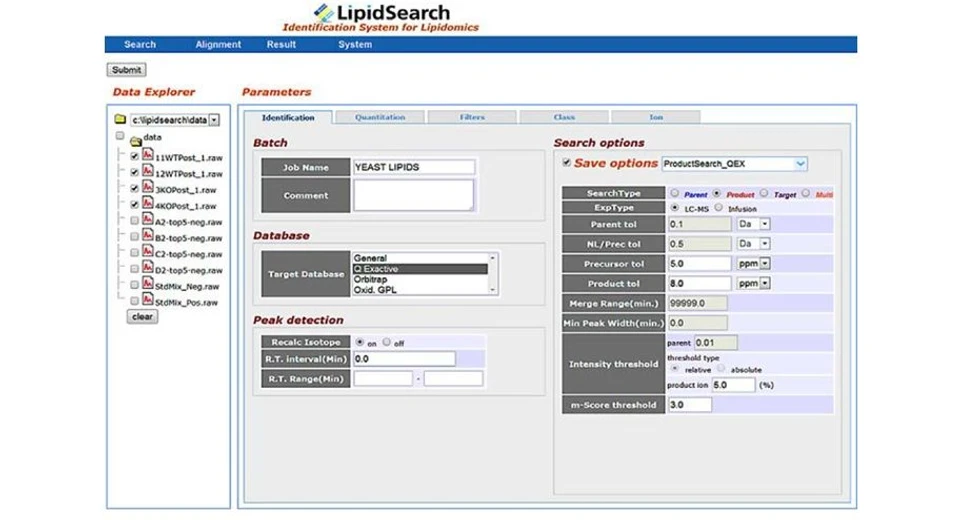Check the A2-top5-neg.raw checkbox
Image resolution: width=963 pixels, height=520 pixels.
click(x=135, y=220)
